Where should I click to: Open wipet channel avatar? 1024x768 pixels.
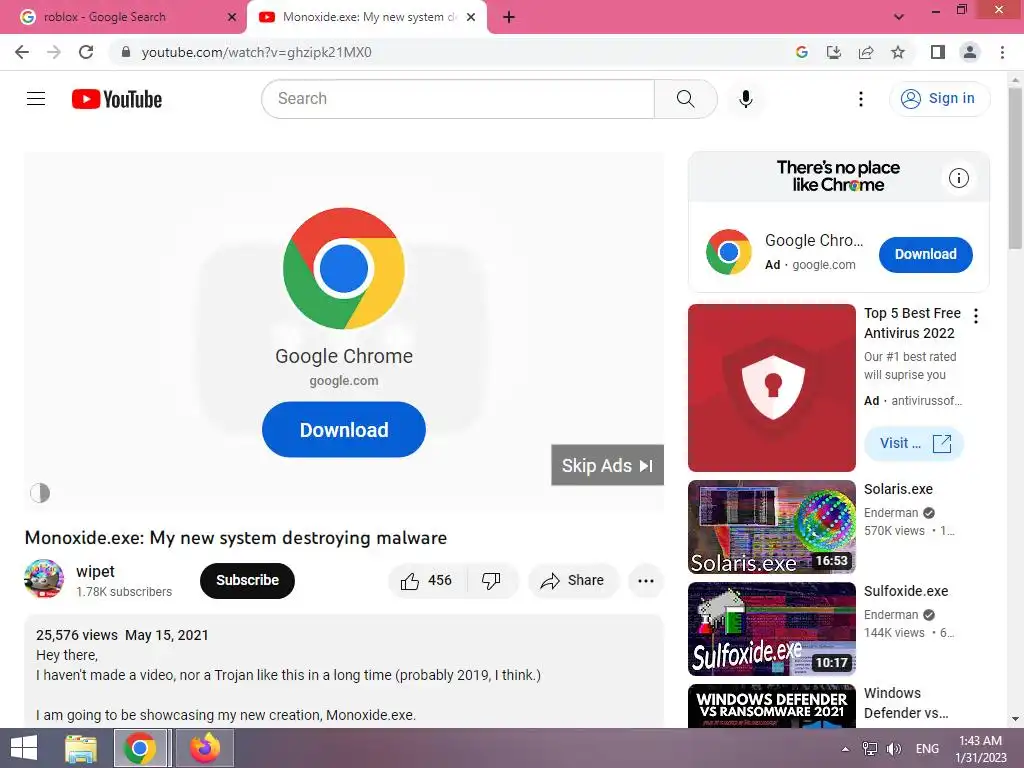pyautogui.click(x=44, y=579)
